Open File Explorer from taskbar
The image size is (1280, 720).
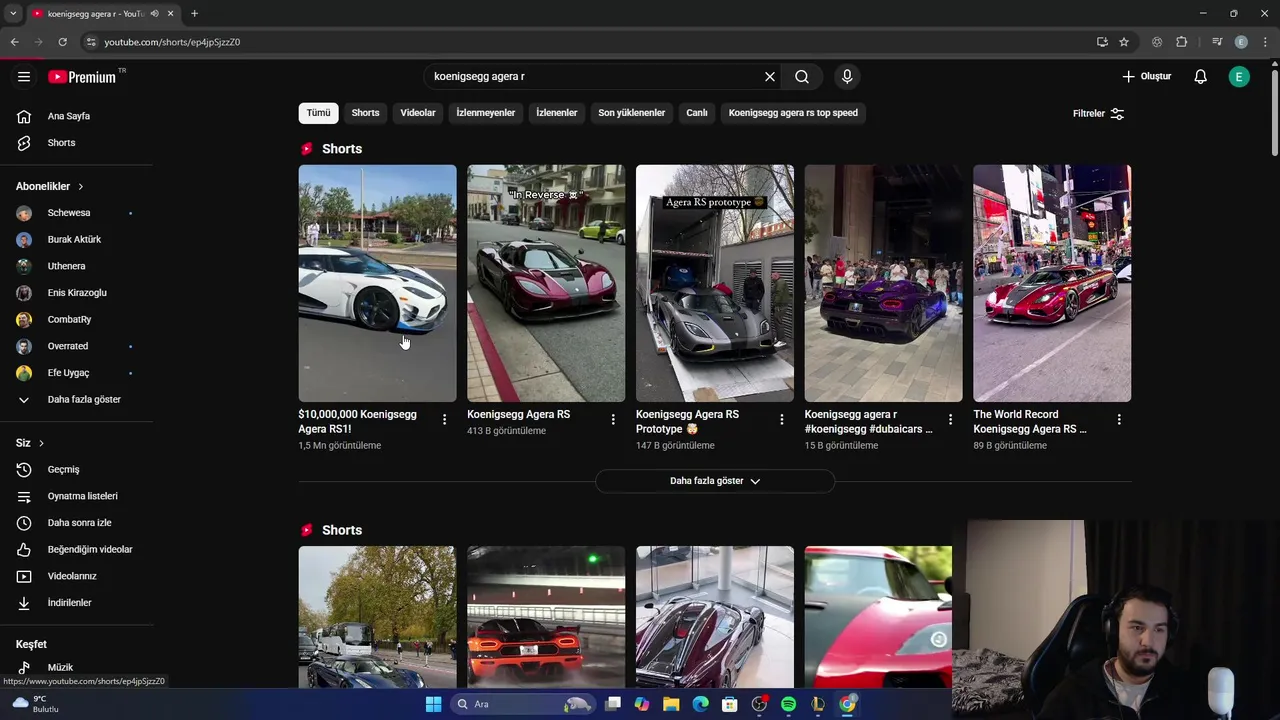[671, 704]
